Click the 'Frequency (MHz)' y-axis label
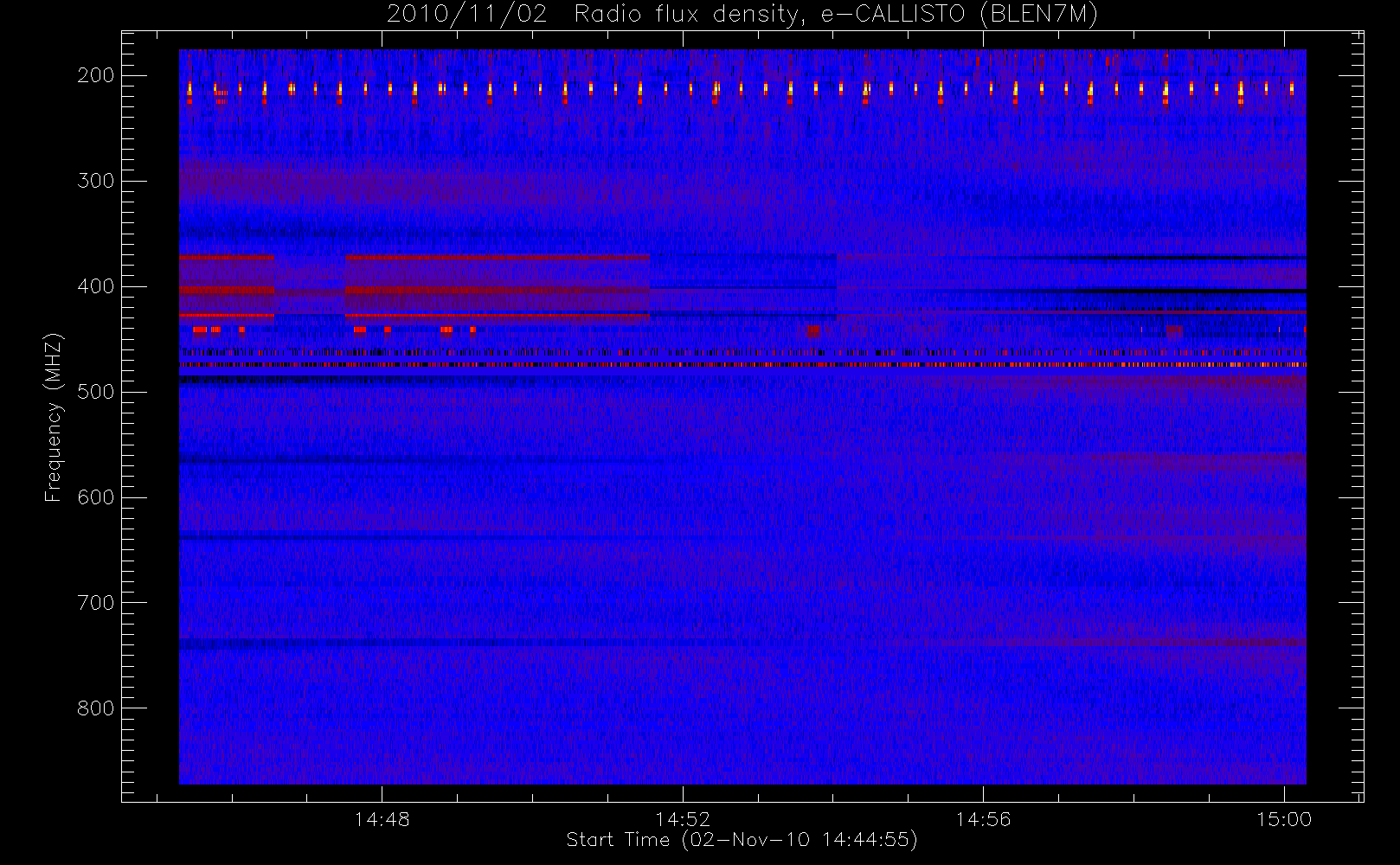 (x=54, y=417)
